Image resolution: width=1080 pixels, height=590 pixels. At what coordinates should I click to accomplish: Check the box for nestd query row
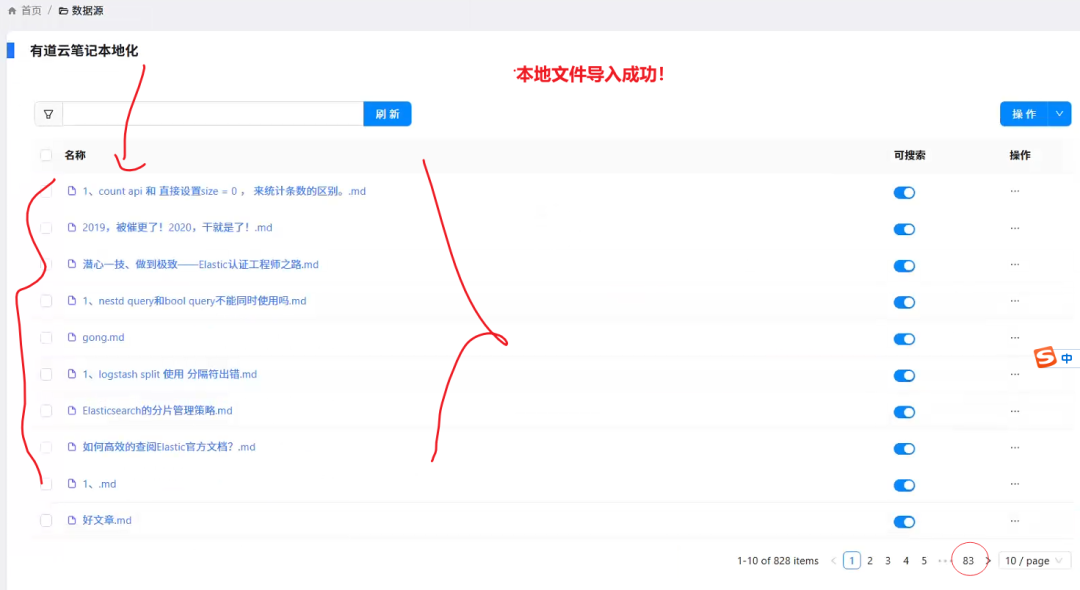pyautogui.click(x=46, y=301)
